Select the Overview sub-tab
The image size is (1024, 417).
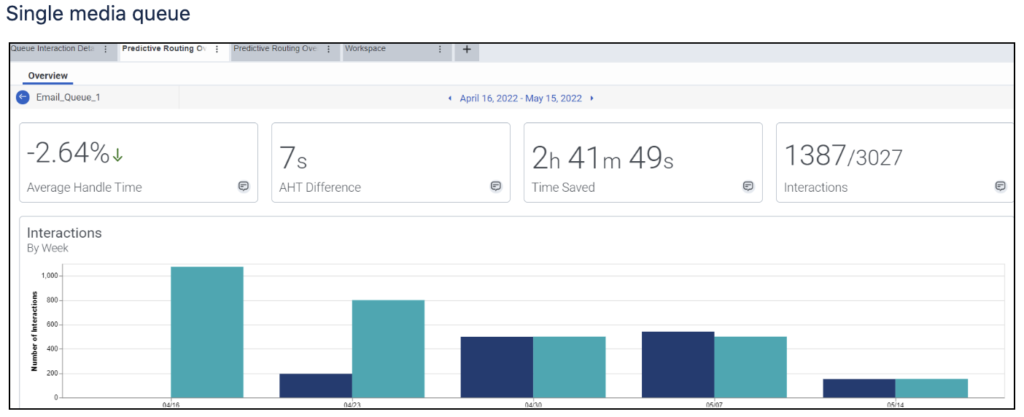tap(47, 76)
